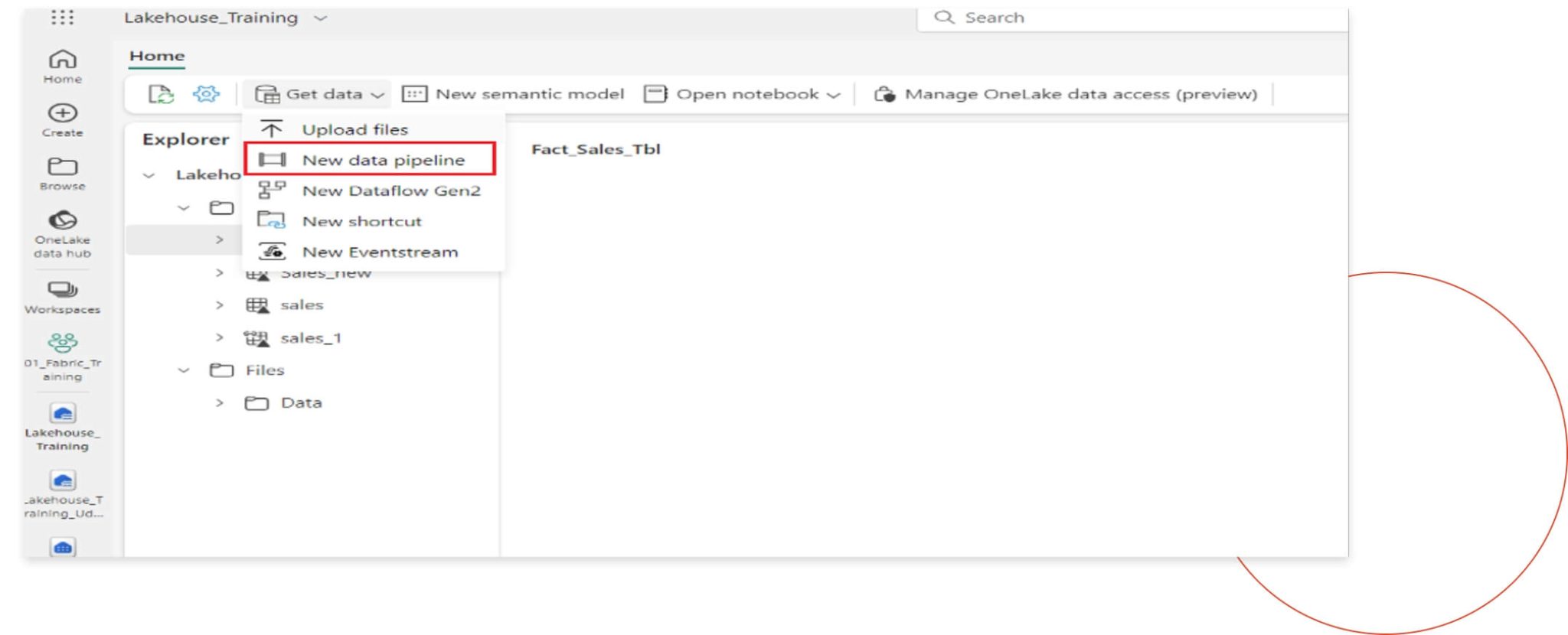Click the Open notebook button label
Screen dimensions: 1568x635
(747, 94)
